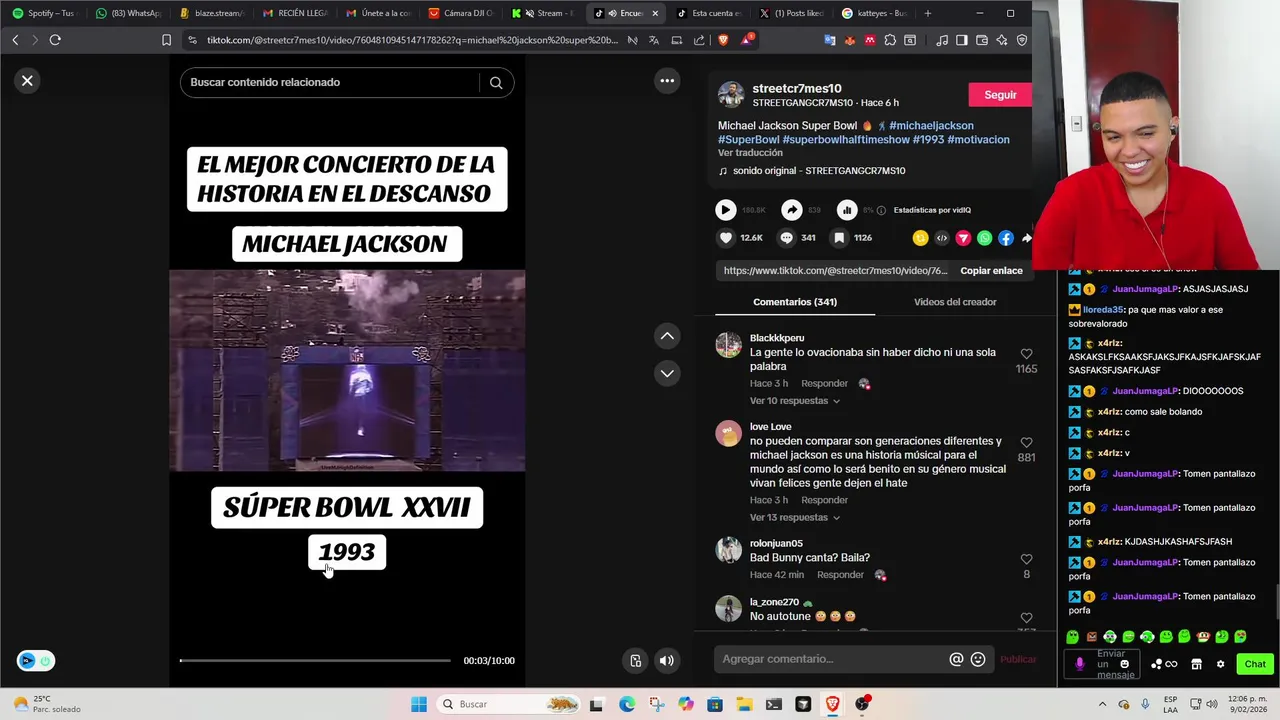This screenshot has width=1280, height=720.
Task: Open the Windows Start menu
Action: pos(419,704)
